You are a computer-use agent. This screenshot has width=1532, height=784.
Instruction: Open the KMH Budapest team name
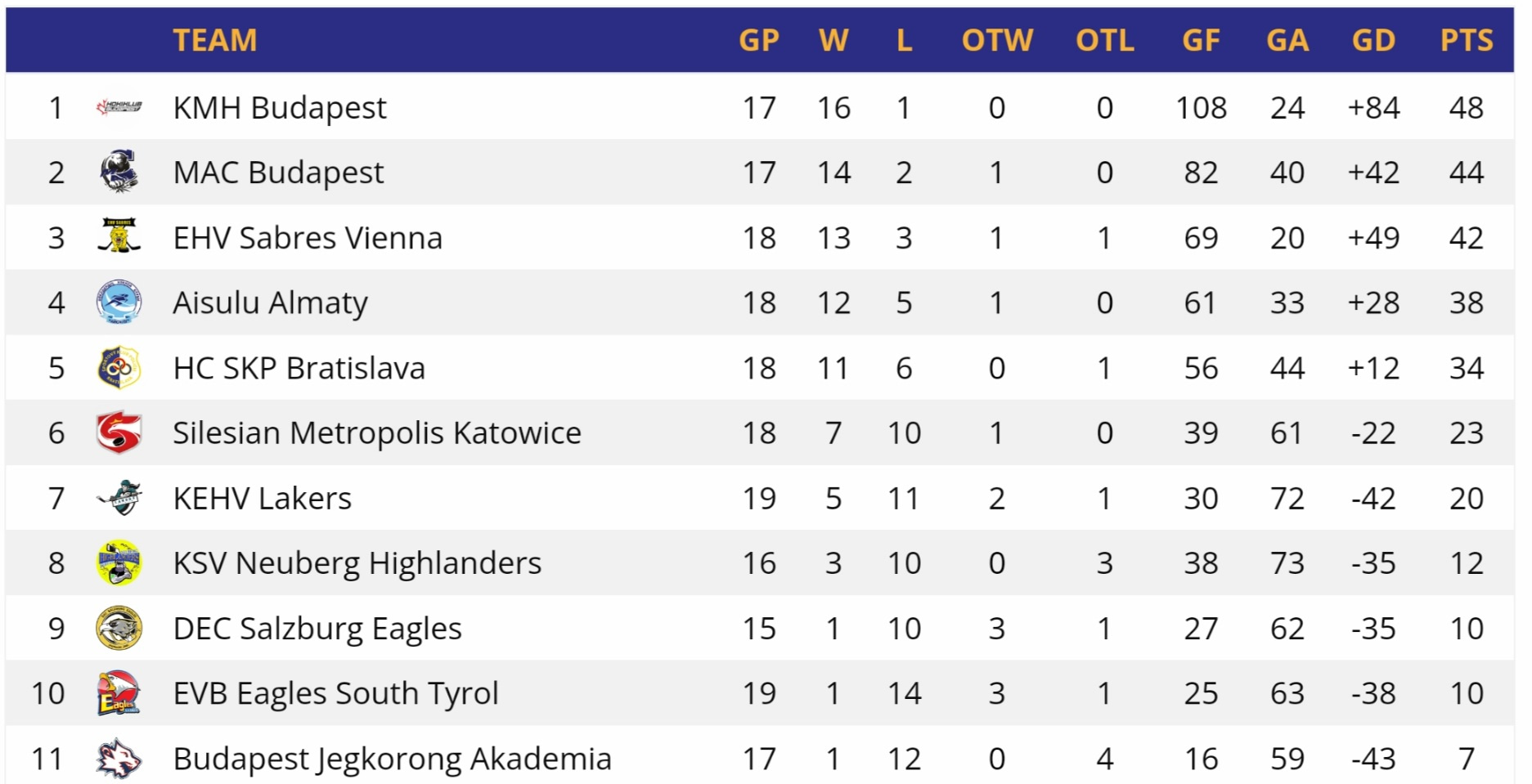click(280, 108)
